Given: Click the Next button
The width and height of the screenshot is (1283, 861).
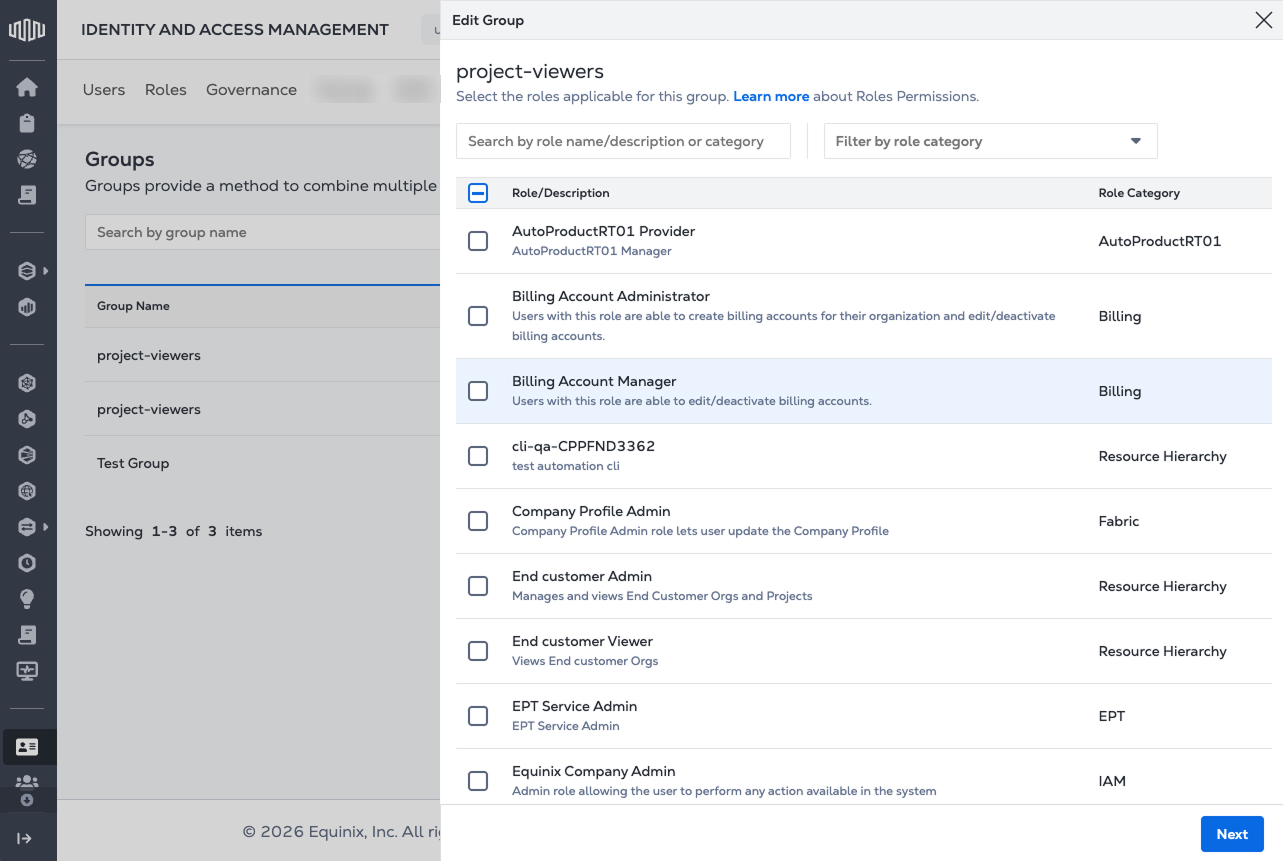Looking at the screenshot, I should tap(1231, 834).
